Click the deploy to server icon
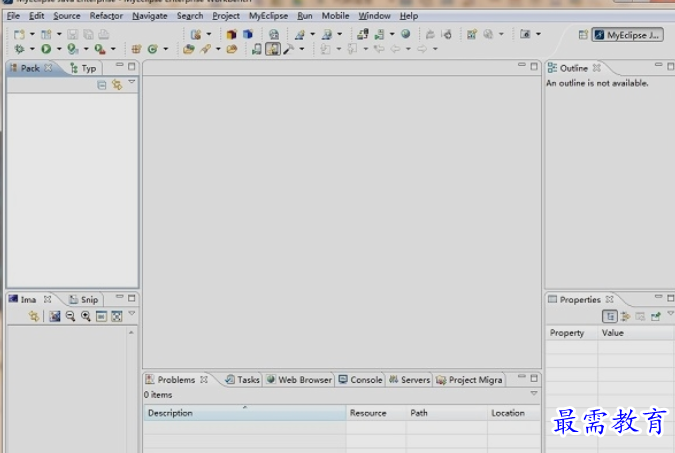The height and width of the screenshot is (453, 675). pyautogui.click(x=362, y=34)
